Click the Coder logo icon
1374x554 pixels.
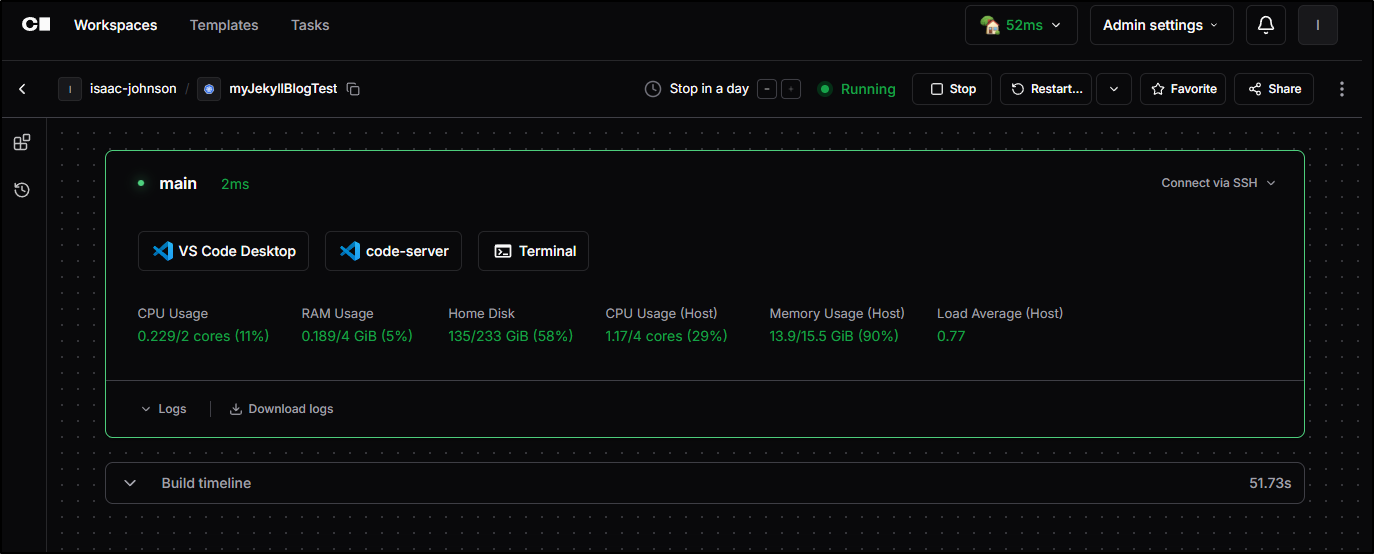point(36,25)
